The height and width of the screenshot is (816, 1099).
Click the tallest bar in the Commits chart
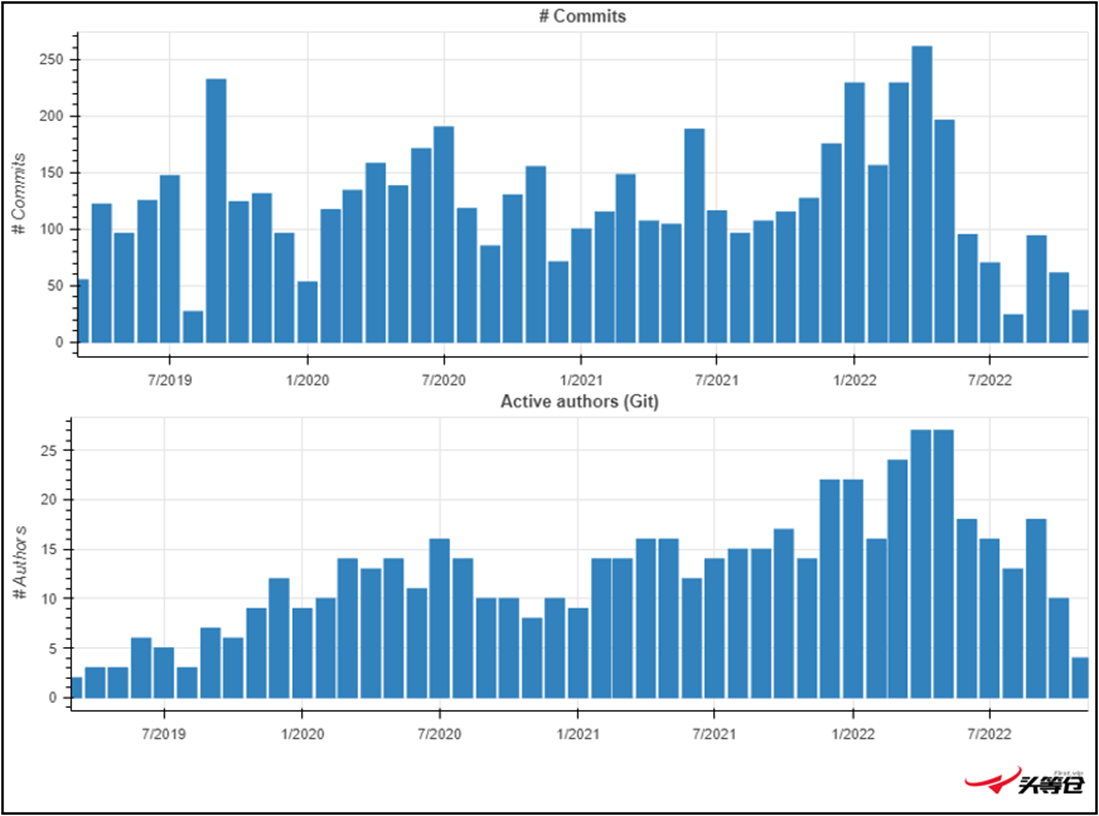922,195
